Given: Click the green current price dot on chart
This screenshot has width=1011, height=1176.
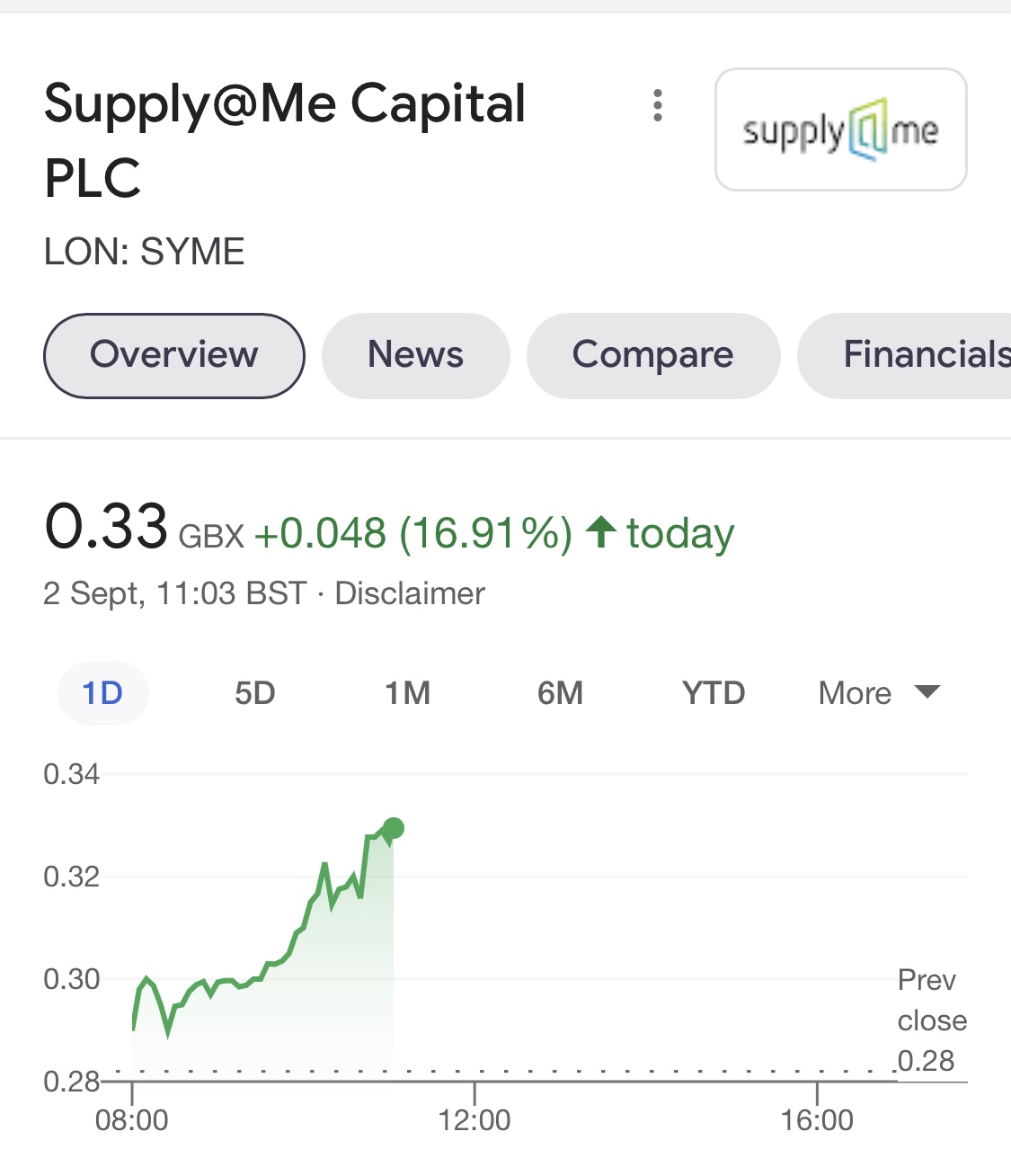Looking at the screenshot, I should 393,828.
